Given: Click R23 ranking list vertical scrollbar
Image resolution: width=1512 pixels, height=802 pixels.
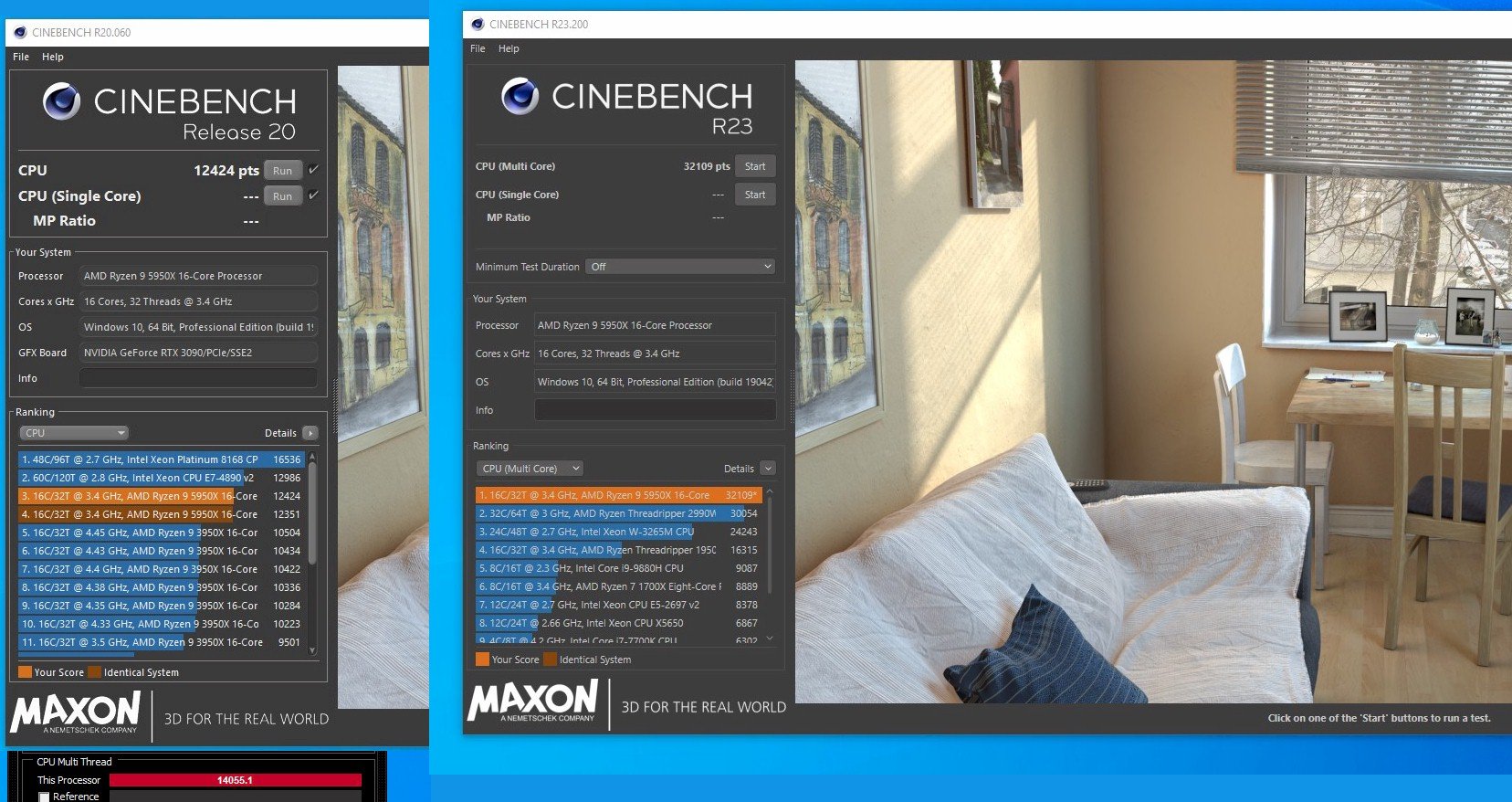Looking at the screenshot, I should pos(770,545).
